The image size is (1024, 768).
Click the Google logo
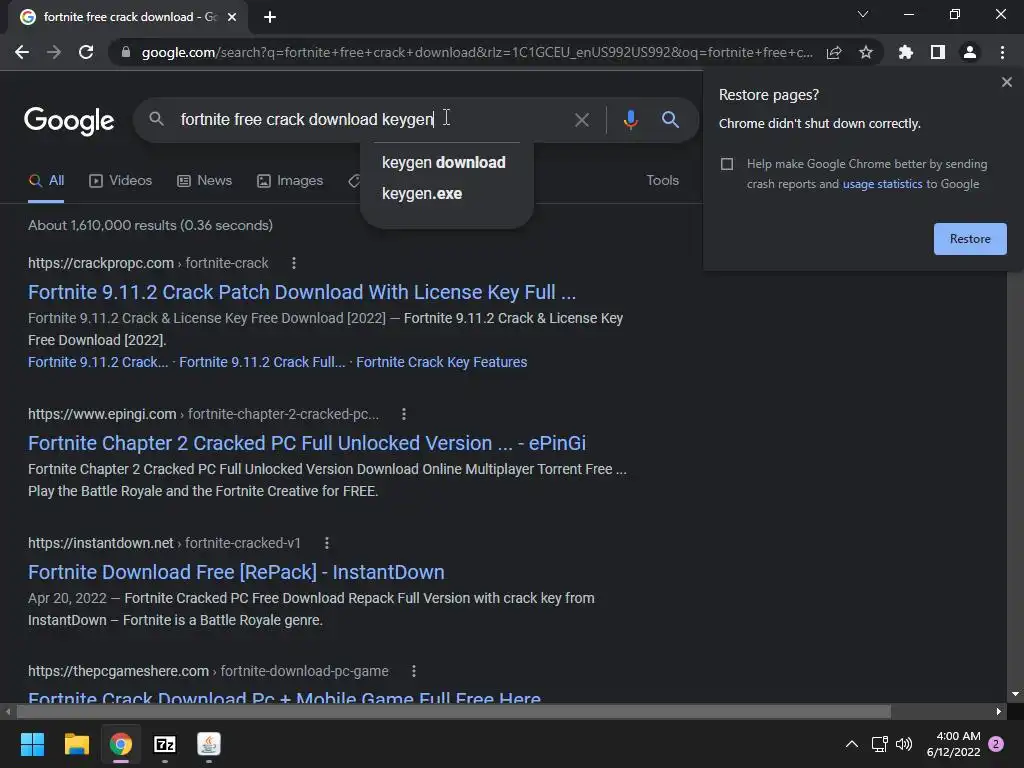[69, 121]
